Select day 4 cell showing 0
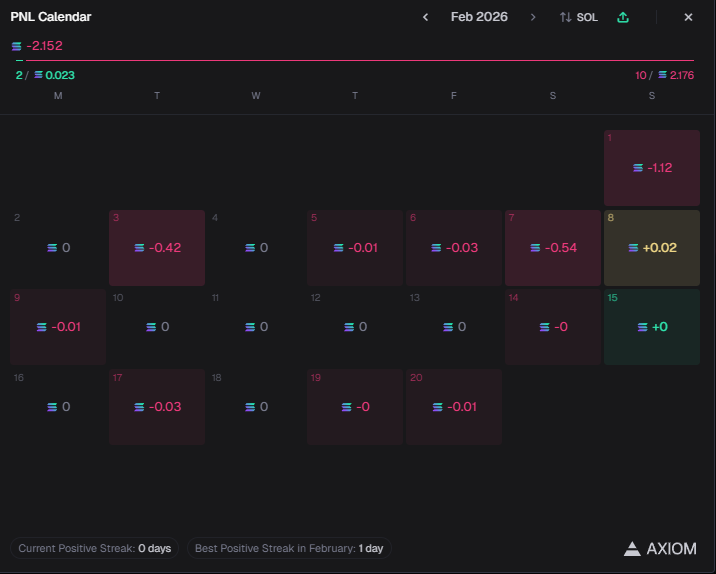 (x=256, y=248)
